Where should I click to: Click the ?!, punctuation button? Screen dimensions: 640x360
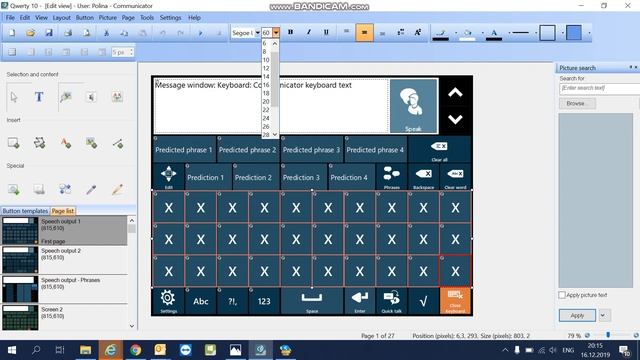pos(232,301)
